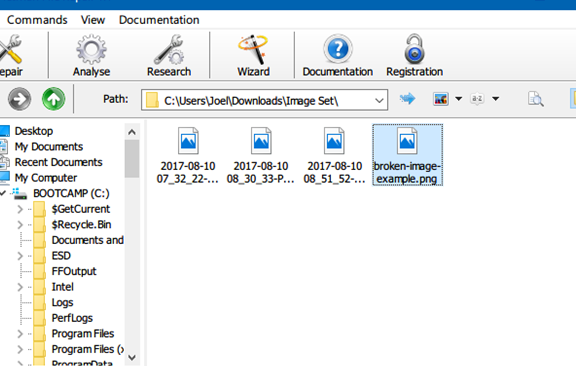
Task: Click the file search magnifier icon
Action: click(536, 99)
